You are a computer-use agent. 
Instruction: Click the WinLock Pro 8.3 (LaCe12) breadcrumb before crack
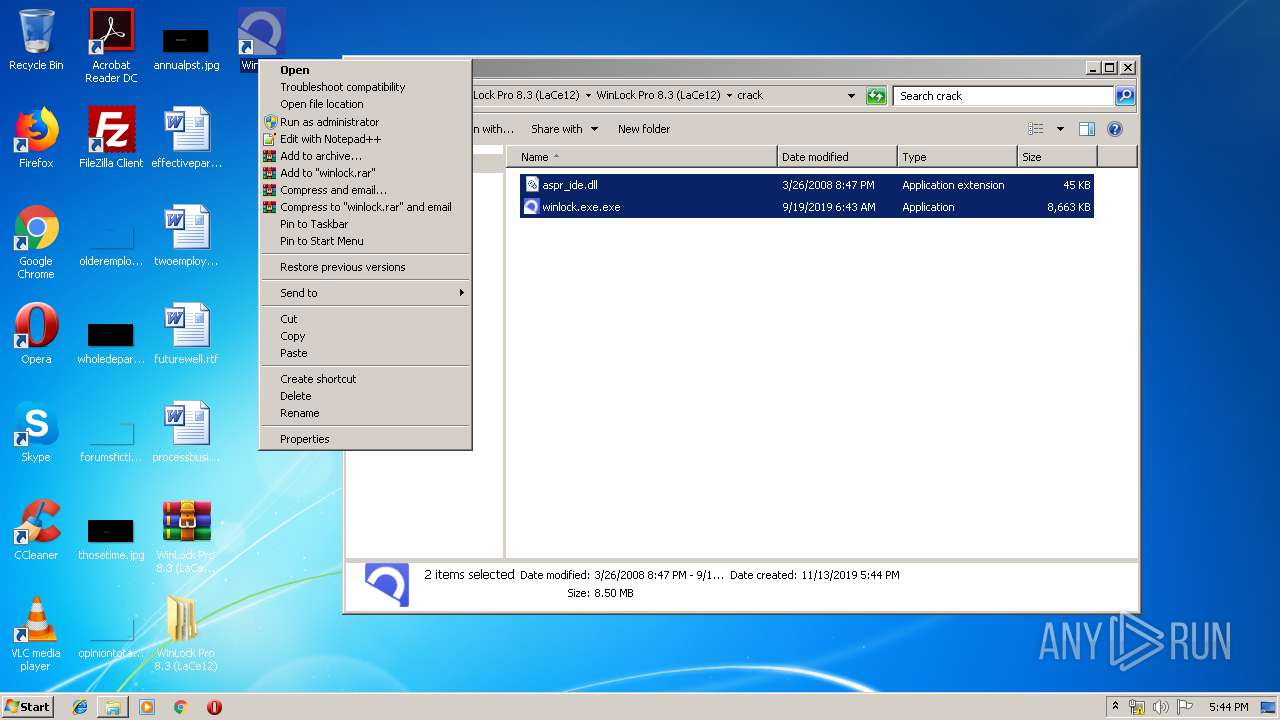(x=658, y=96)
